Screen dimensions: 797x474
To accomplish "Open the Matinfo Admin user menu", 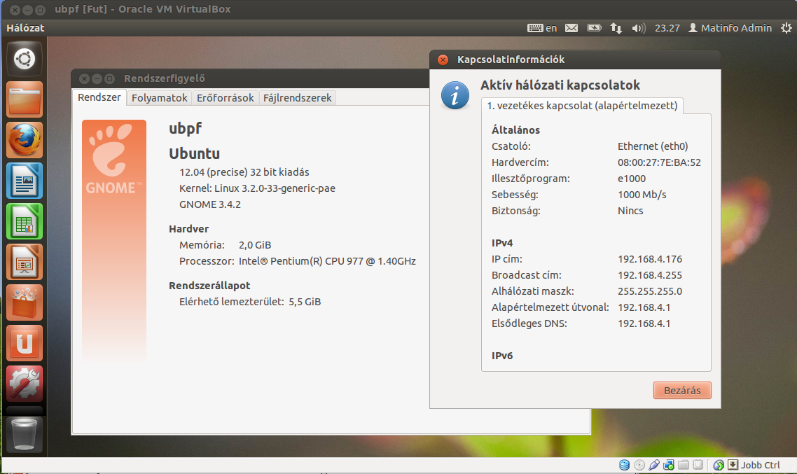I will [730, 28].
